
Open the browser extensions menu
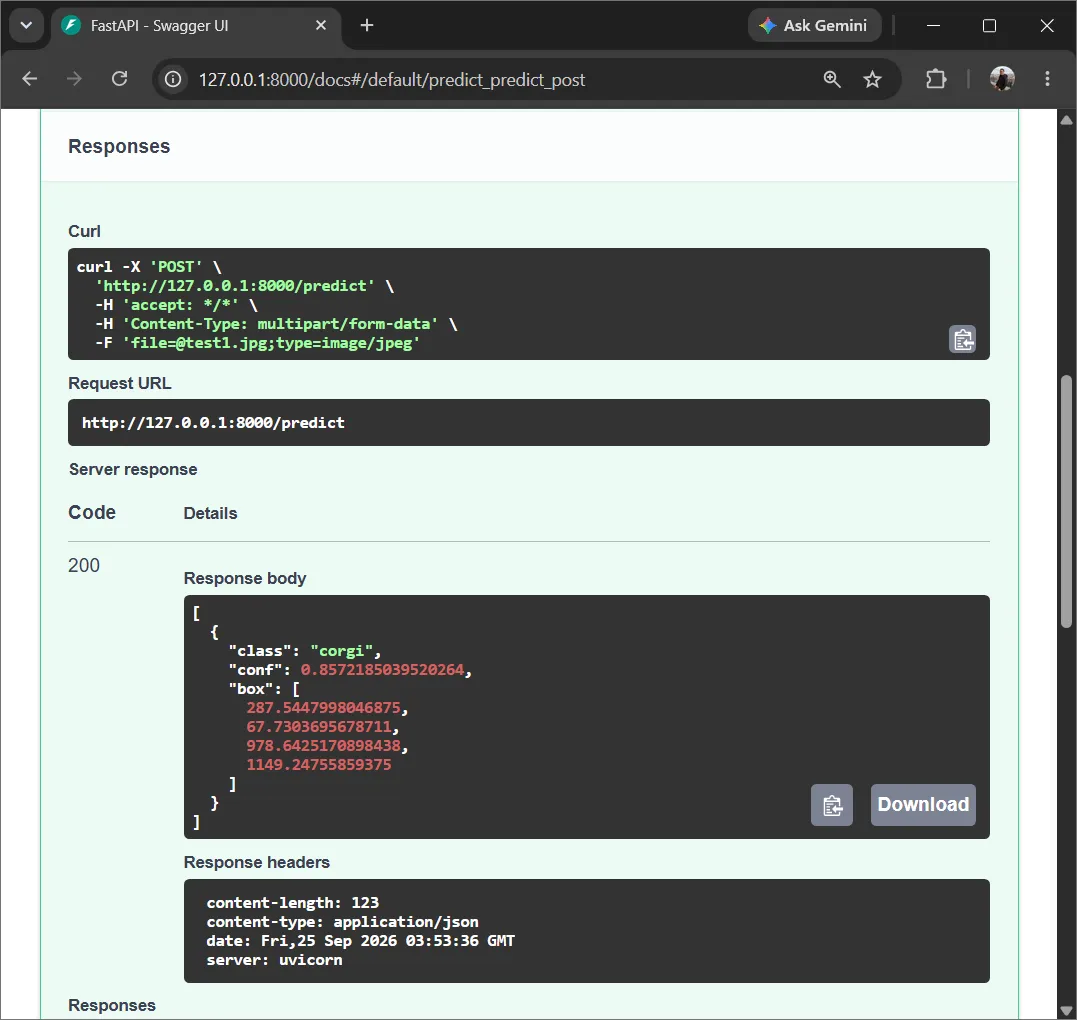[936, 80]
